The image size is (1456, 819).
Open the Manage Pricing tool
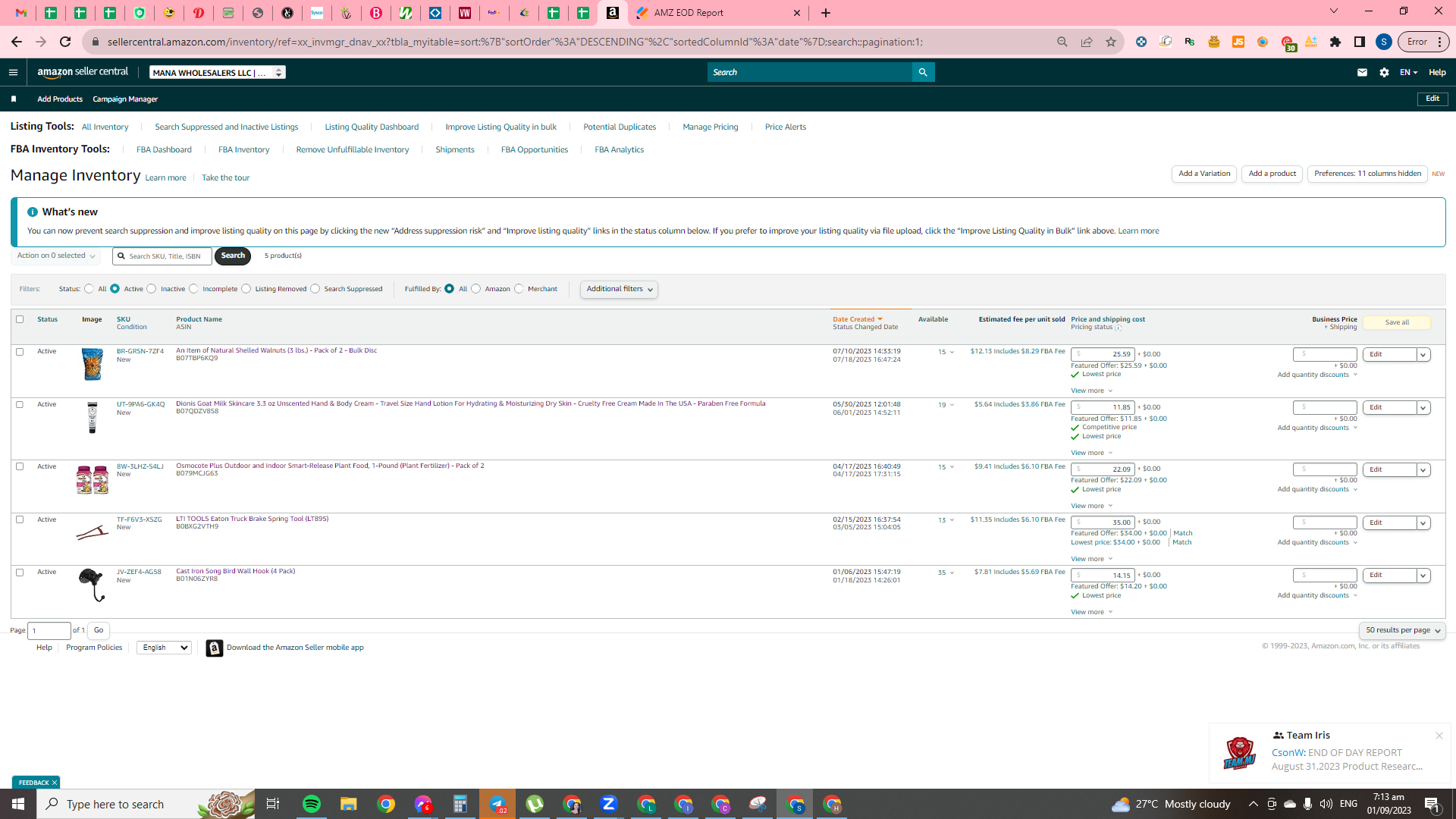click(710, 127)
